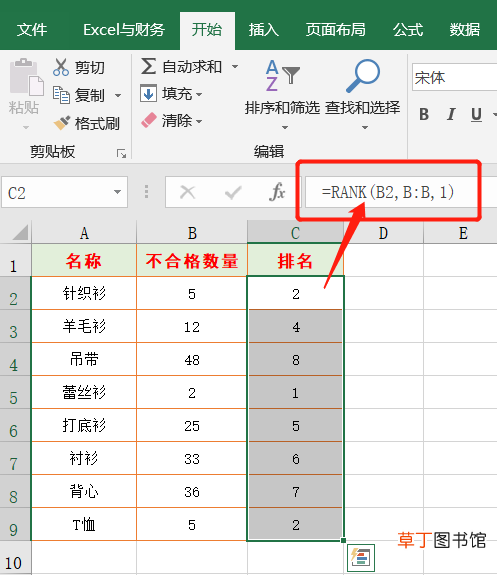Select the cell 打底衫
This screenshot has width=497, height=575.
pos(84,425)
